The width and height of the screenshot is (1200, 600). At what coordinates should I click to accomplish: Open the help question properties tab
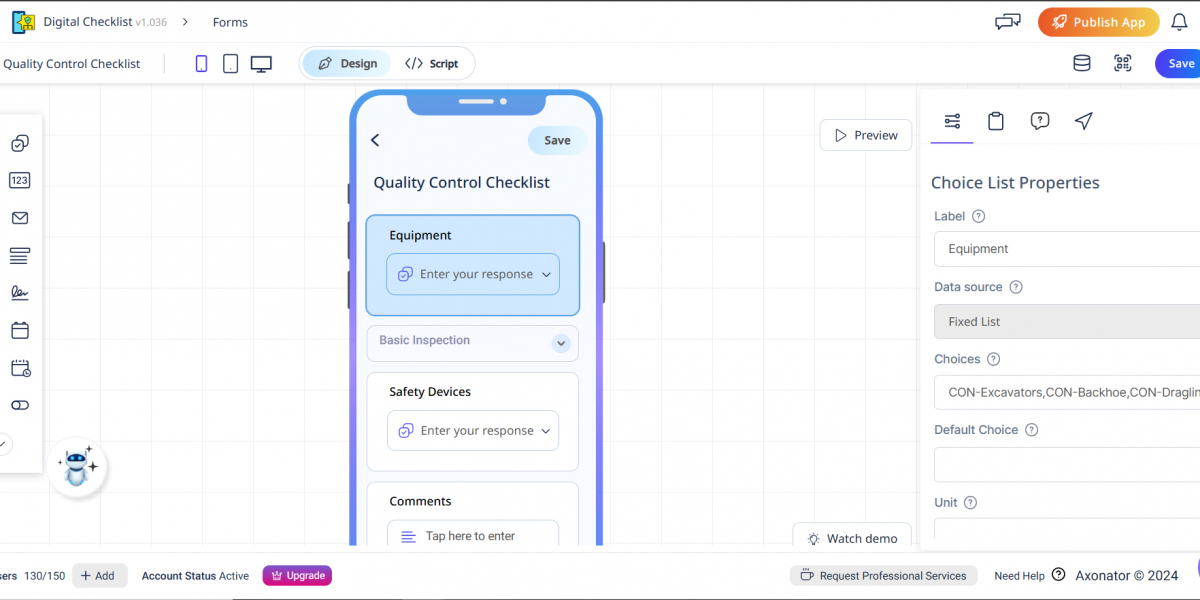1040,121
